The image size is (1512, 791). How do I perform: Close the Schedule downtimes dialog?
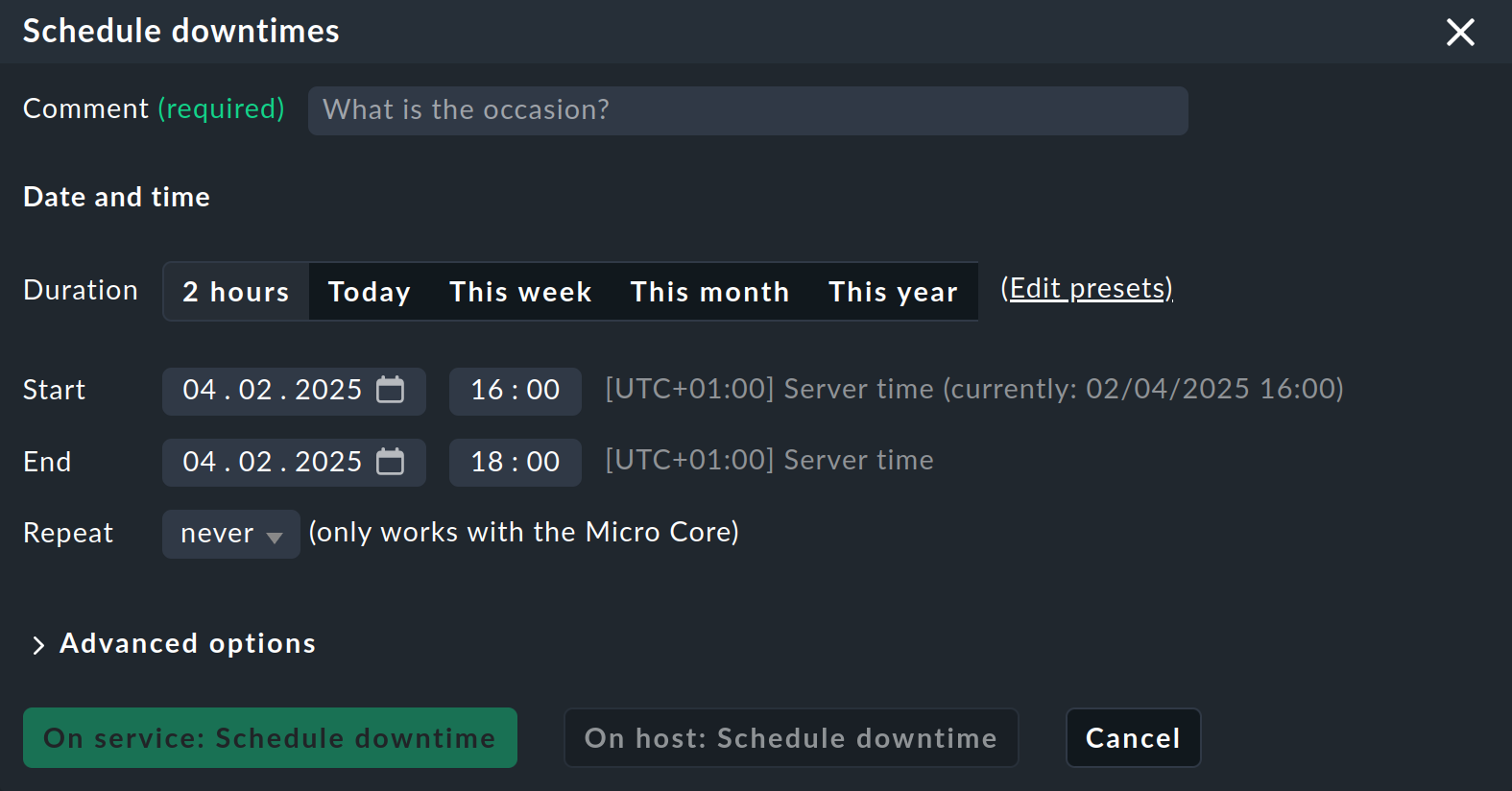[1460, 32]
